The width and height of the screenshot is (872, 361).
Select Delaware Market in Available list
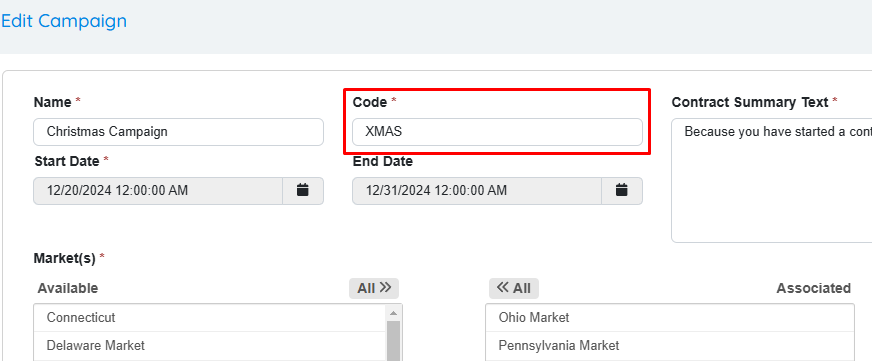(x=209, y=345)
